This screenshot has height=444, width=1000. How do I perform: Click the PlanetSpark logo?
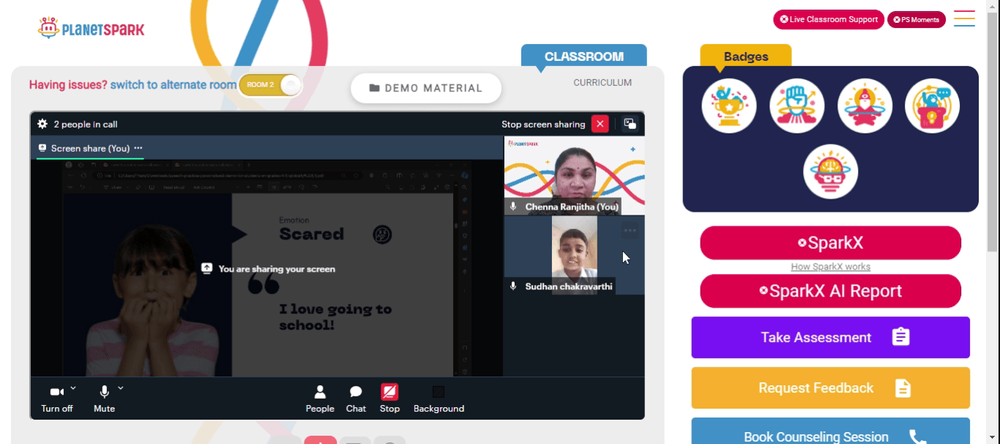(91, 28)
